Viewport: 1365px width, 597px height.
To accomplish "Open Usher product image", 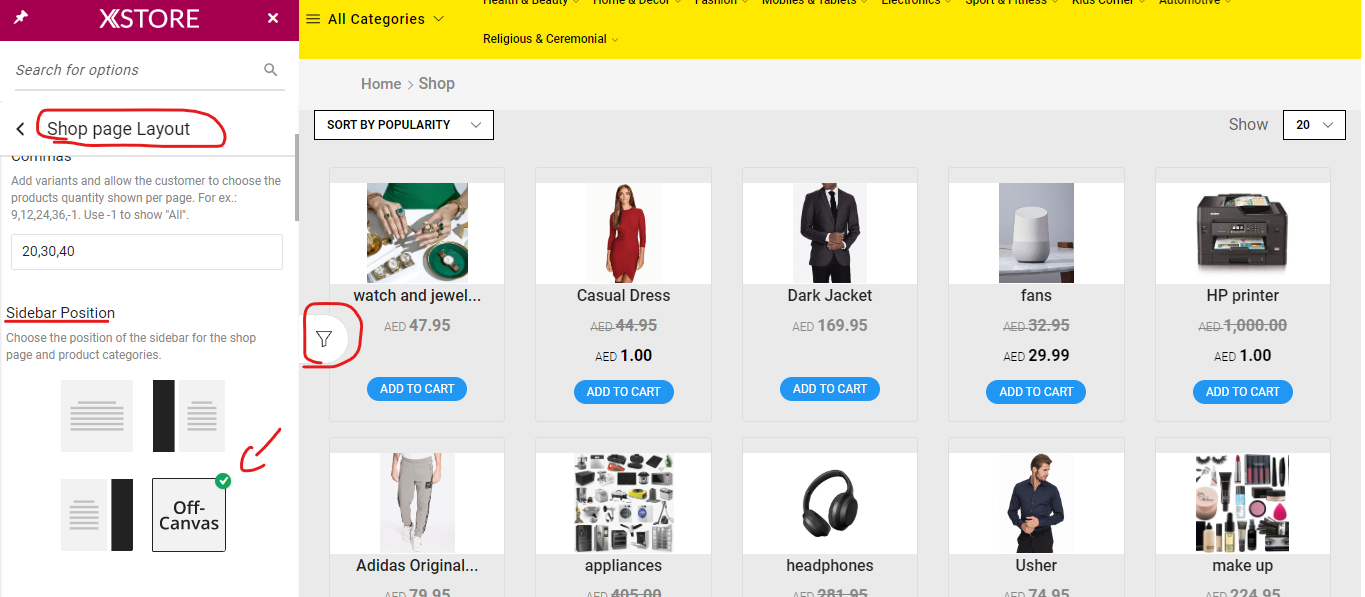I will [1036, 503].
